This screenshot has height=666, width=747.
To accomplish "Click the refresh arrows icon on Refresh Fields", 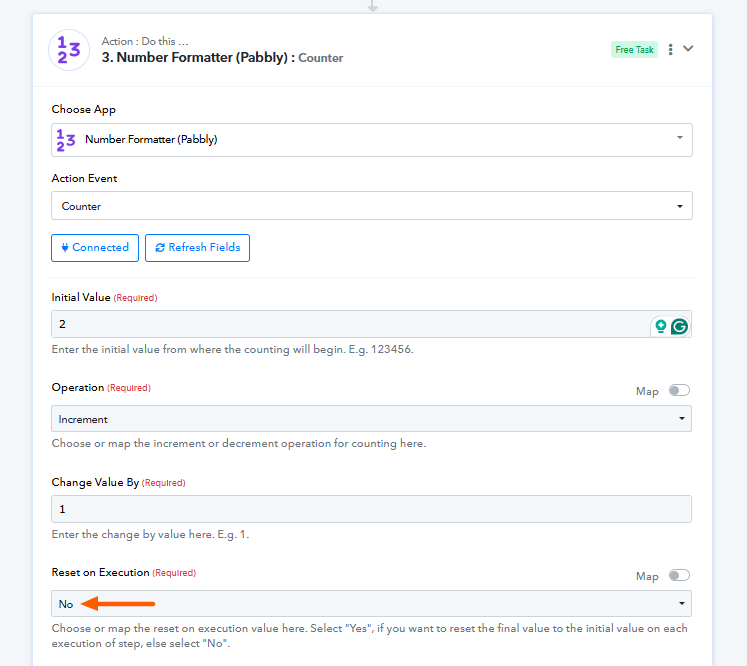I will point(160,248).
